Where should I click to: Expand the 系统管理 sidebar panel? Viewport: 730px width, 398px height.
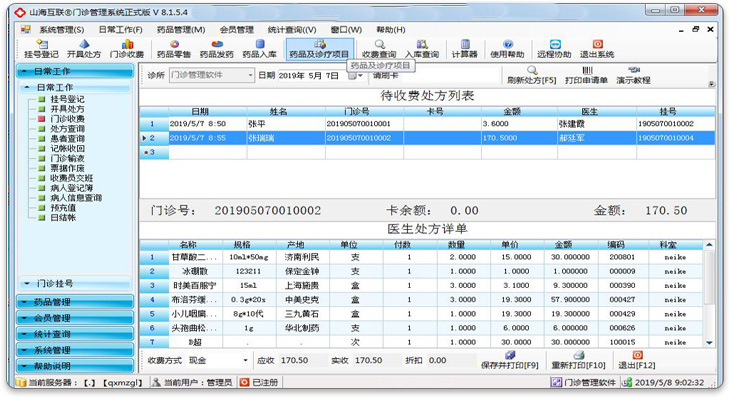(75, 350)
